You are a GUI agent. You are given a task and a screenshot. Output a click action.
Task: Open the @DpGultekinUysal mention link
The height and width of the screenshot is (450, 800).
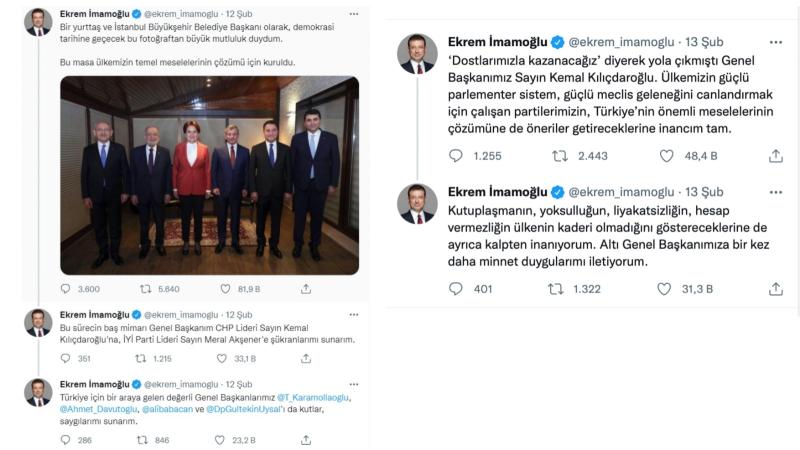tap(243, 409)
